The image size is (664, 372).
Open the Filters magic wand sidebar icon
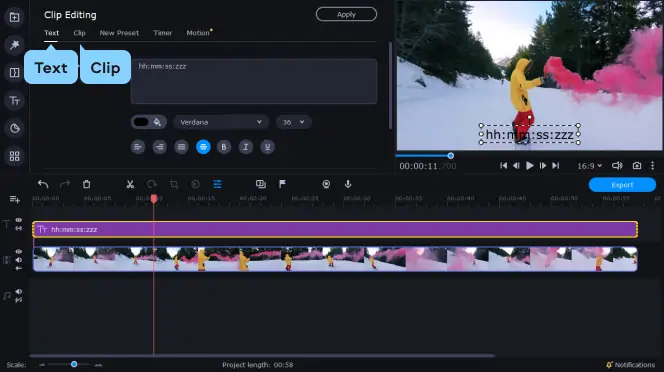click(14, 45)
